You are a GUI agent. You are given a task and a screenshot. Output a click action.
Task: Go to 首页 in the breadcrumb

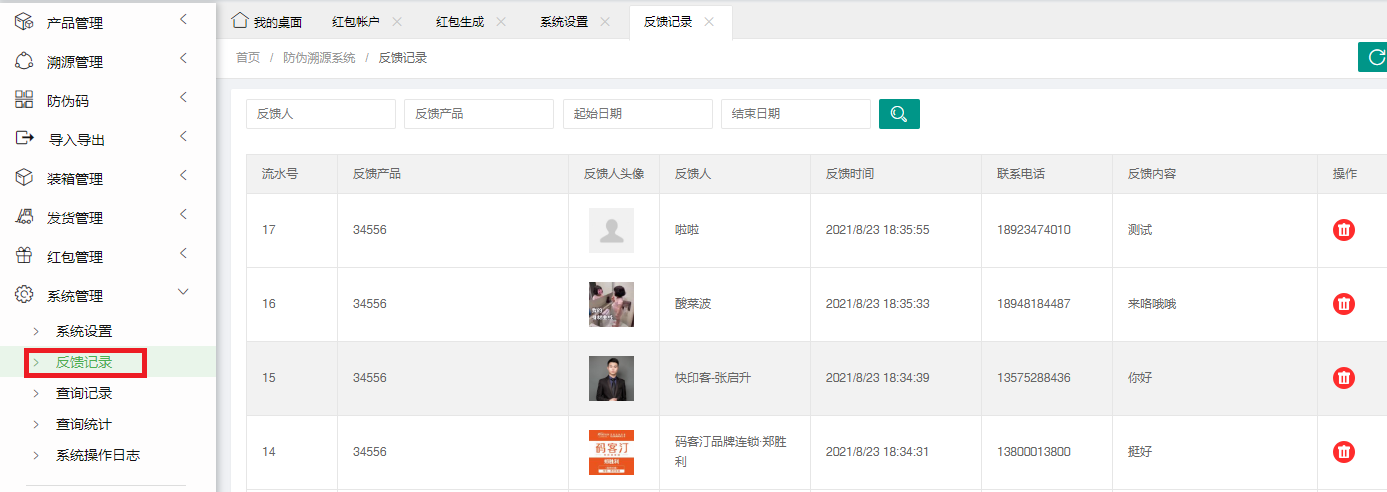248,58
